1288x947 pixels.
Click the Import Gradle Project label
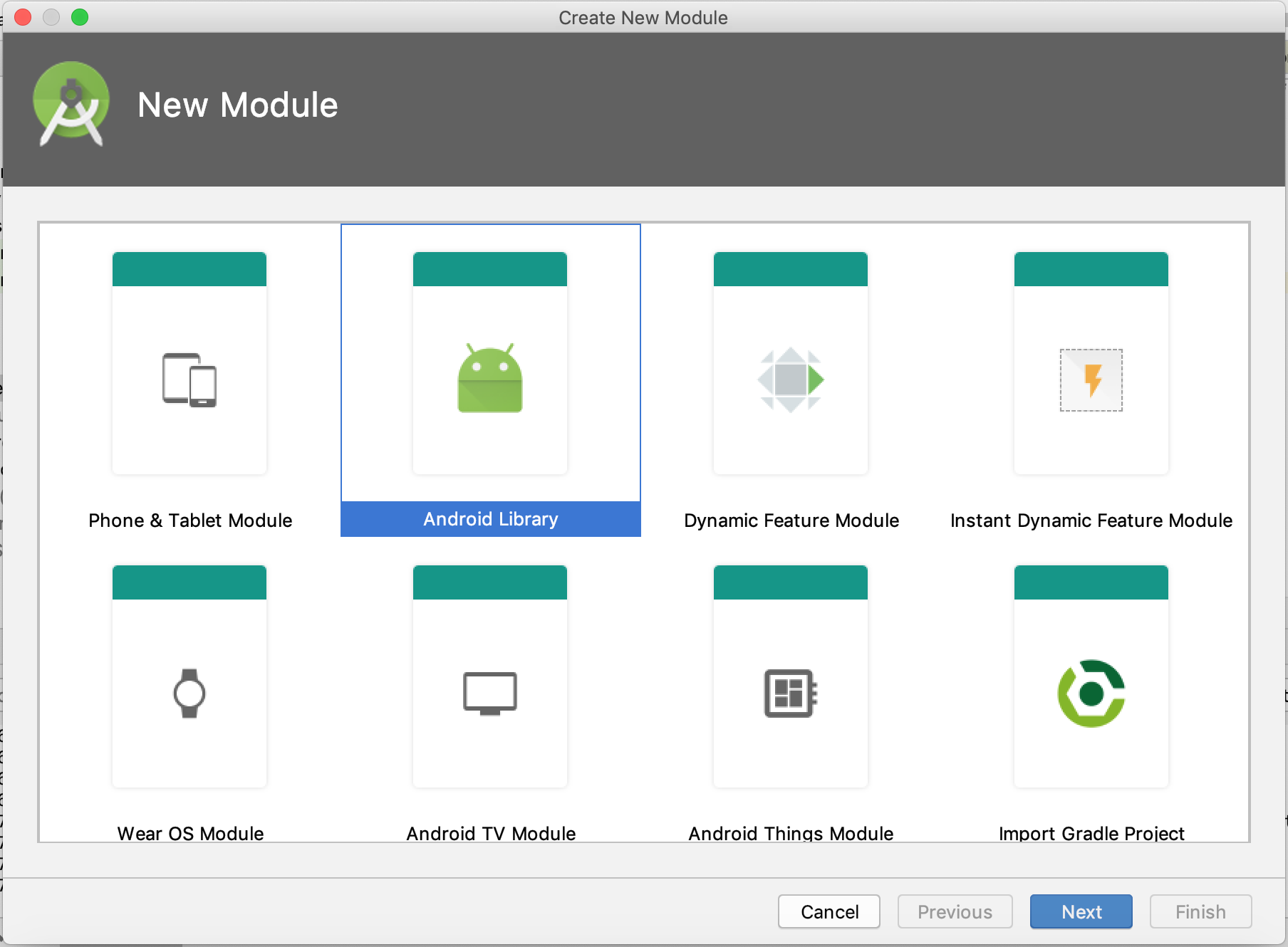1091,833
